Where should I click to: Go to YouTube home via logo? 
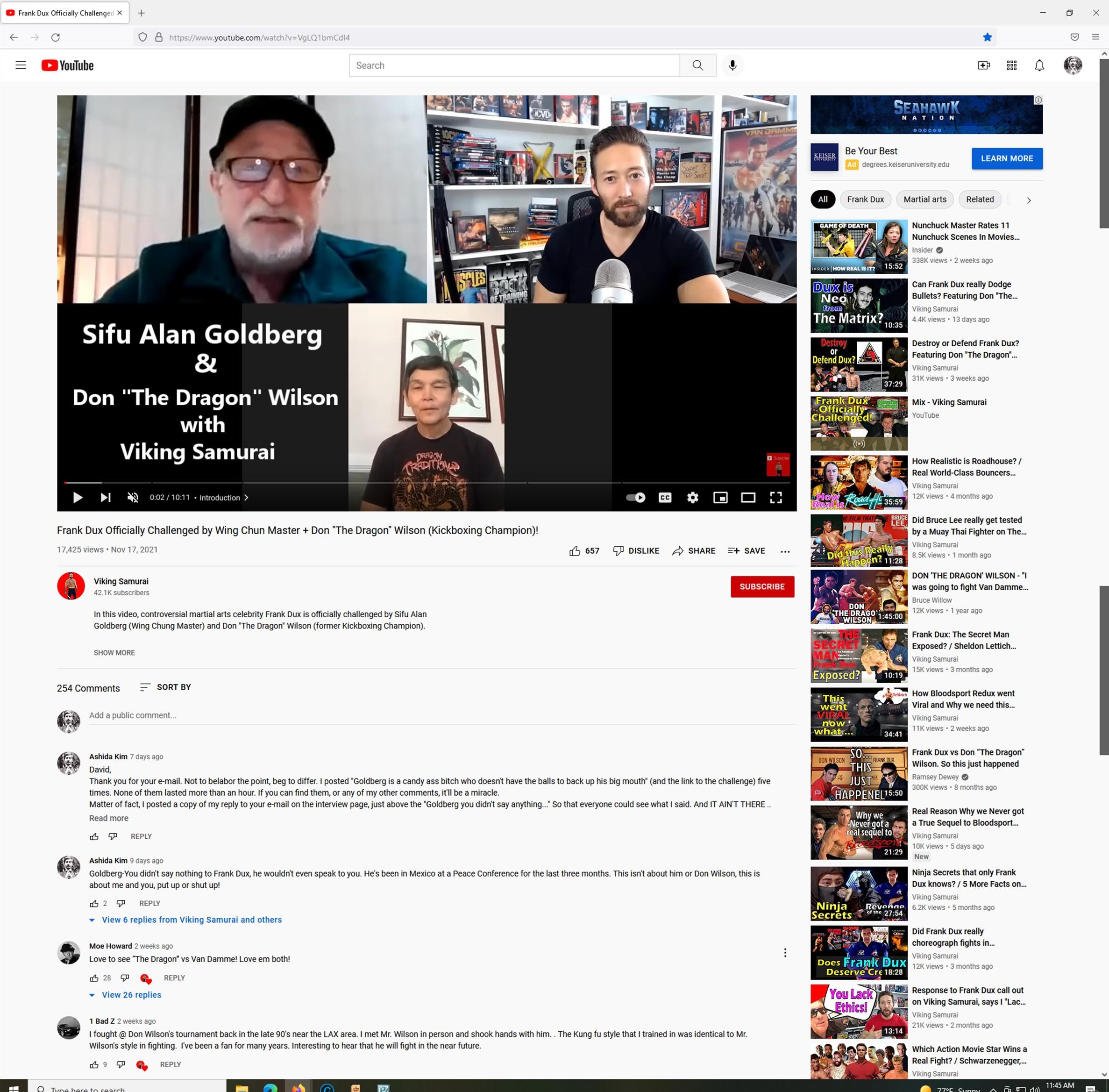[67, 65]
